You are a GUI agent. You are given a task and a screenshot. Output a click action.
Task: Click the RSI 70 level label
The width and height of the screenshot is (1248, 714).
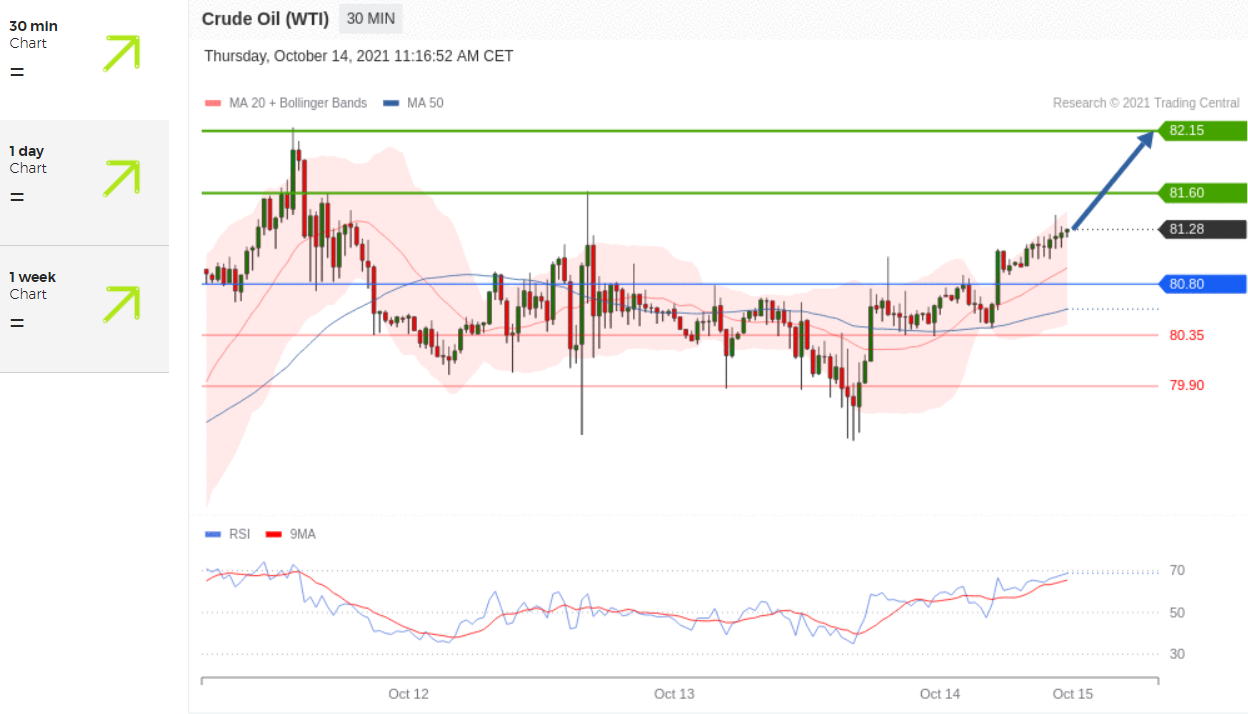pyautogui.click(x=1177, y=571)
